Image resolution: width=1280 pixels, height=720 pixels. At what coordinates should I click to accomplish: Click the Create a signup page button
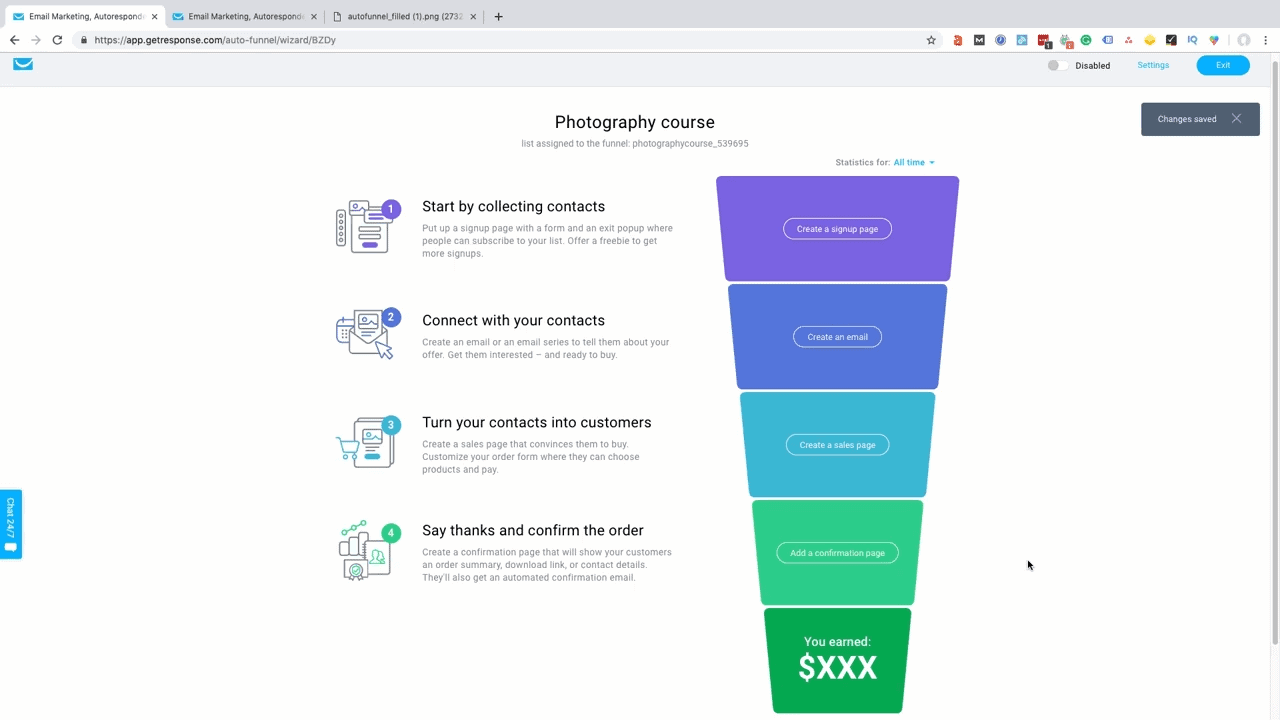[837, 229]
